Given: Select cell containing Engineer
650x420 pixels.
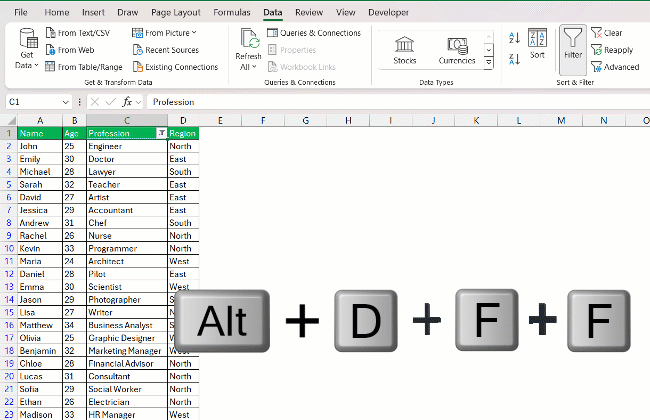Looking at the screenshot, I should (127, 146).
